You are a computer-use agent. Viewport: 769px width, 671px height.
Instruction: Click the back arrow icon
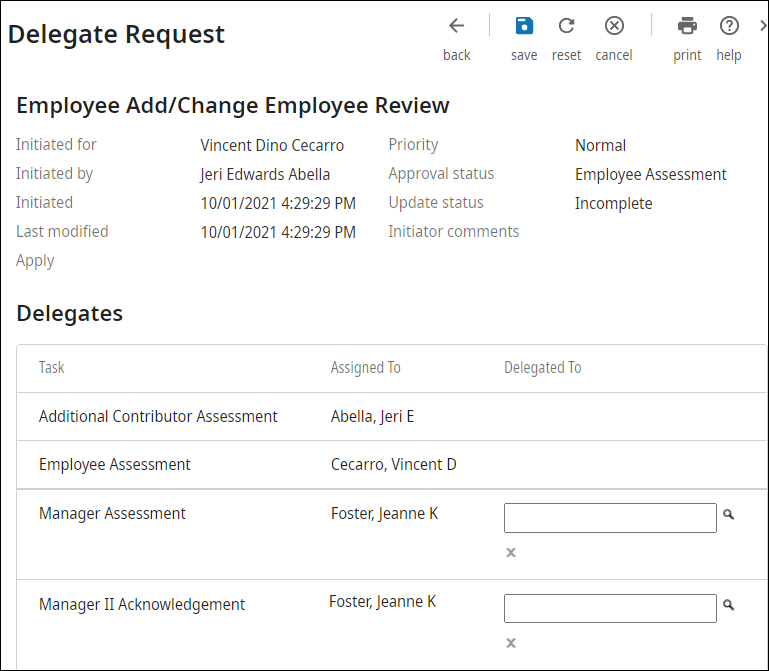coord(457,26)
